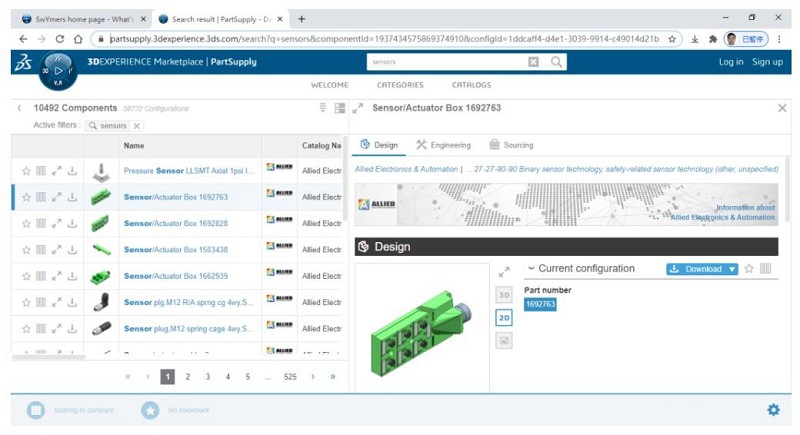Open the Engineering tab

443,145
